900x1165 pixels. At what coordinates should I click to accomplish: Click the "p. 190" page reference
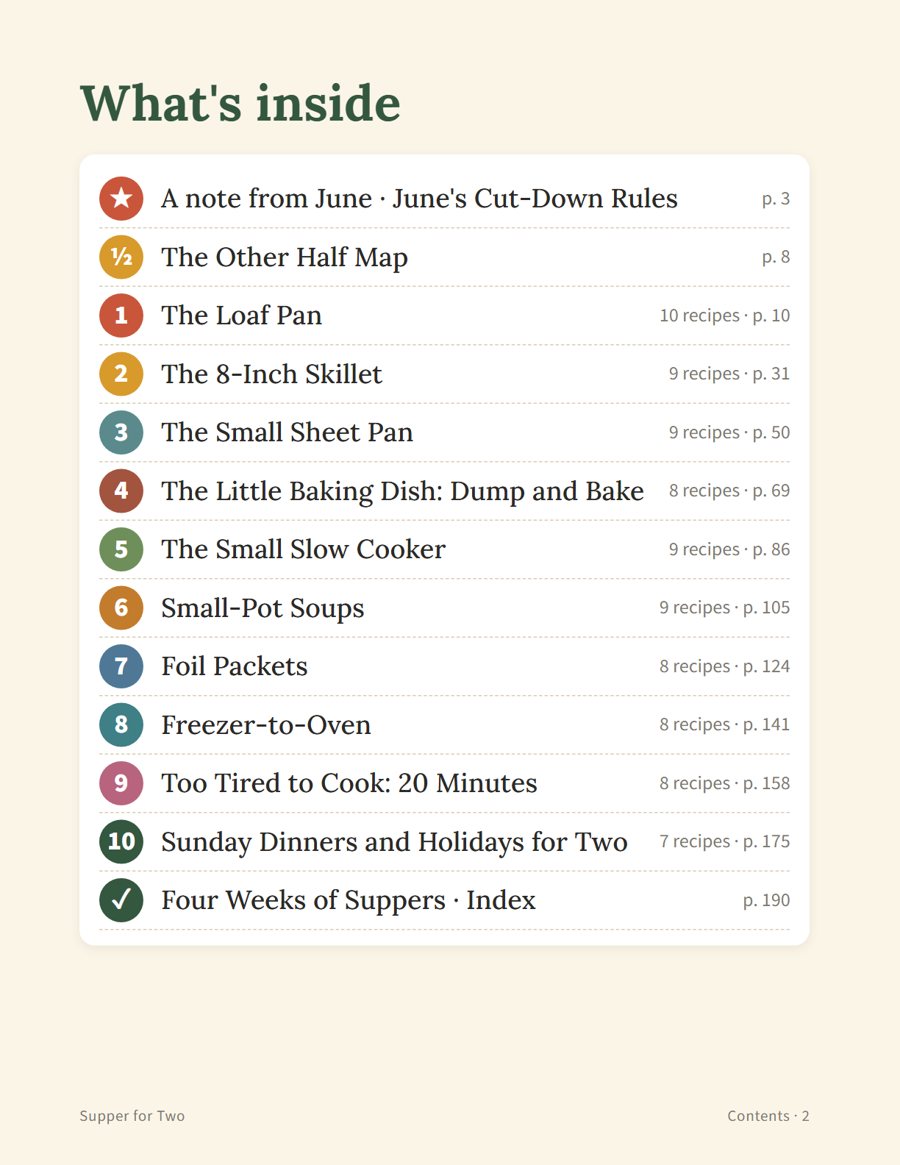click(766, 900)
